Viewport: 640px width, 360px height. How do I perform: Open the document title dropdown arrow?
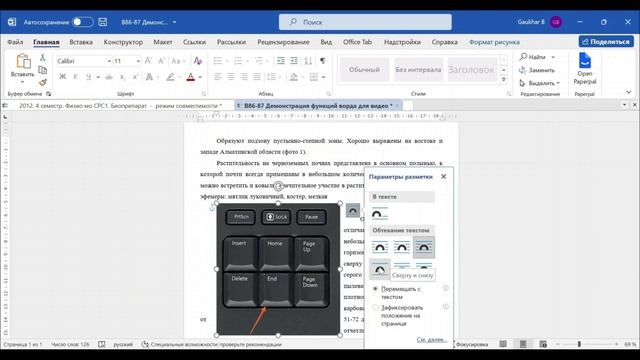click(175, 22)
